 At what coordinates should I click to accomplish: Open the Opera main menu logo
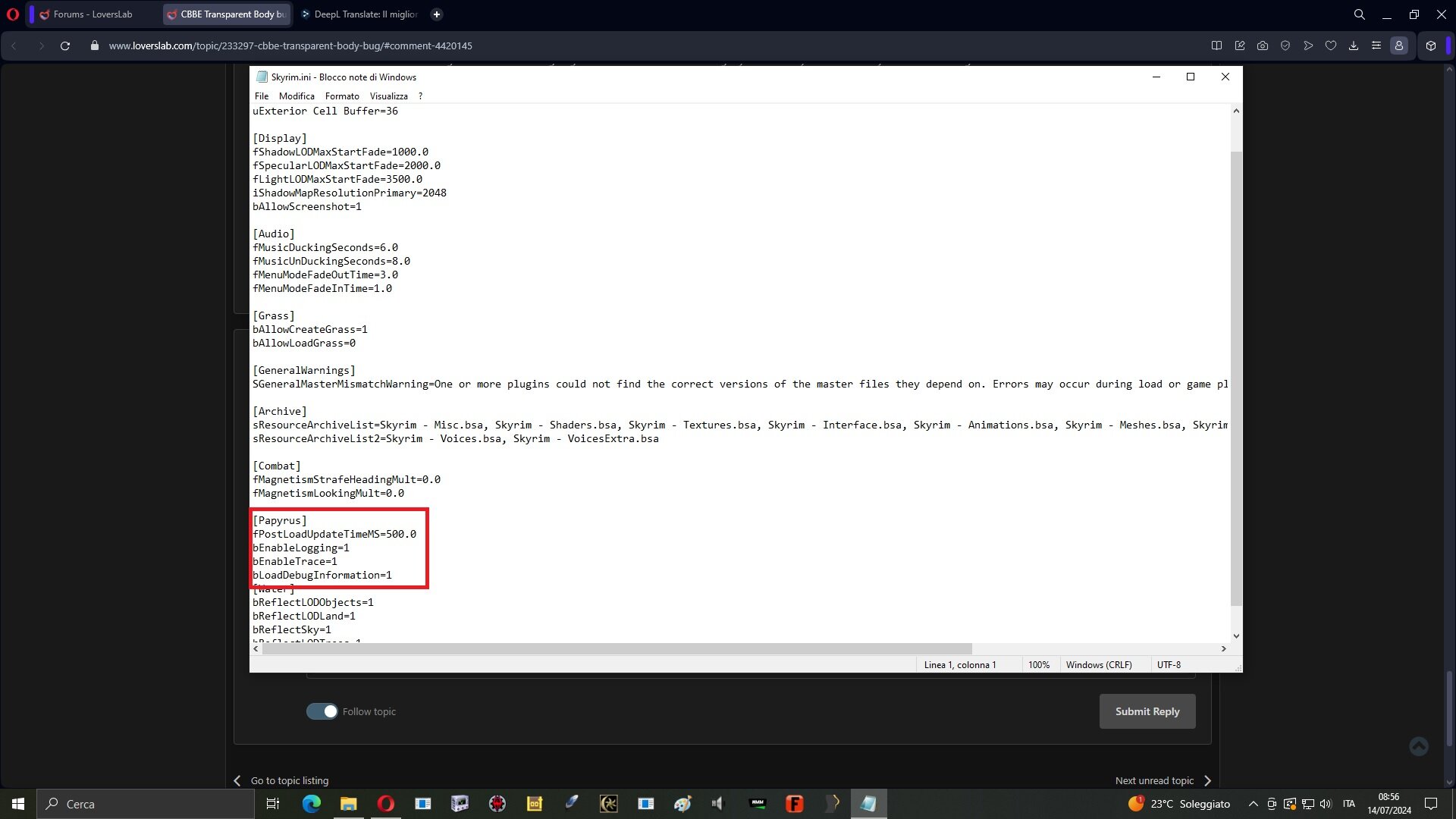click(x=13, y=14)
